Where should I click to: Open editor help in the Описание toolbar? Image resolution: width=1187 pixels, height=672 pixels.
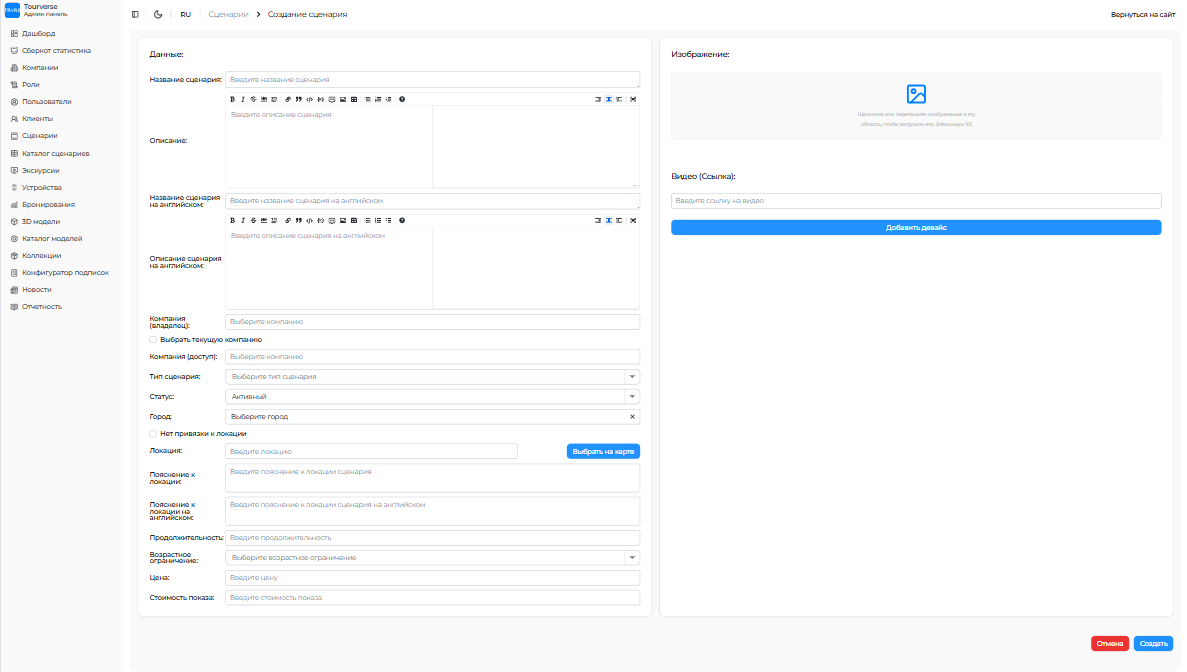(402, 99)
